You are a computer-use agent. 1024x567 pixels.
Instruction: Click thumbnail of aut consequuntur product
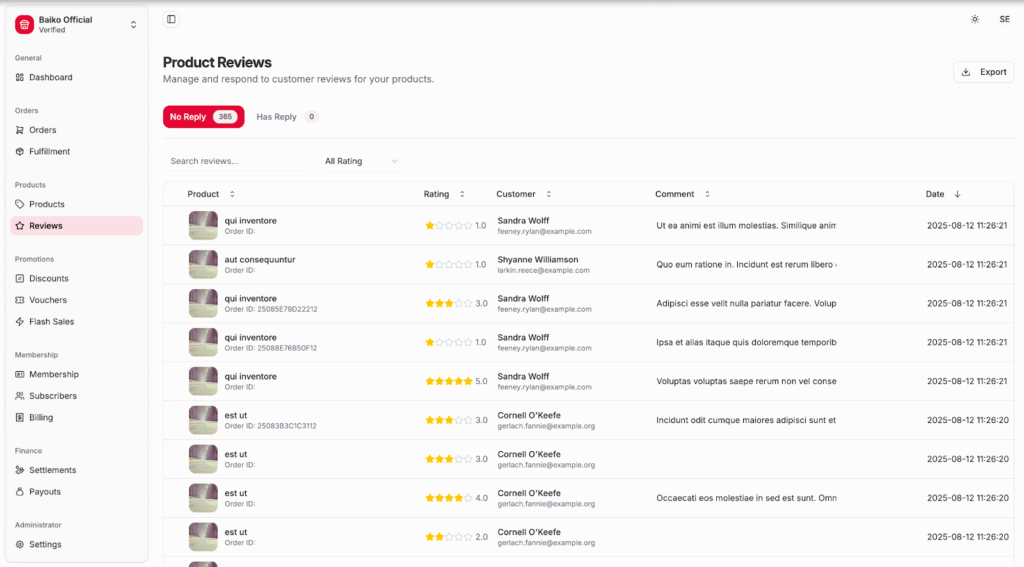point(203,265)
